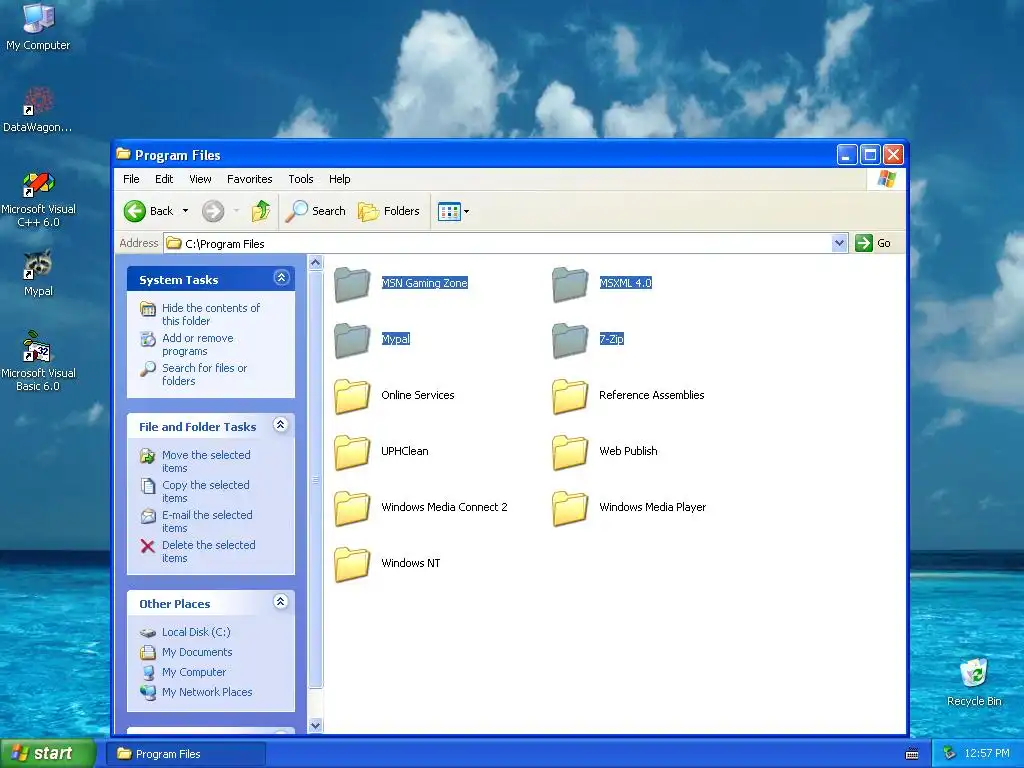The width and height of the screenshot is (1024, 768).
Task: Go to My Computer in Other Places
Action: click(193, 672)
